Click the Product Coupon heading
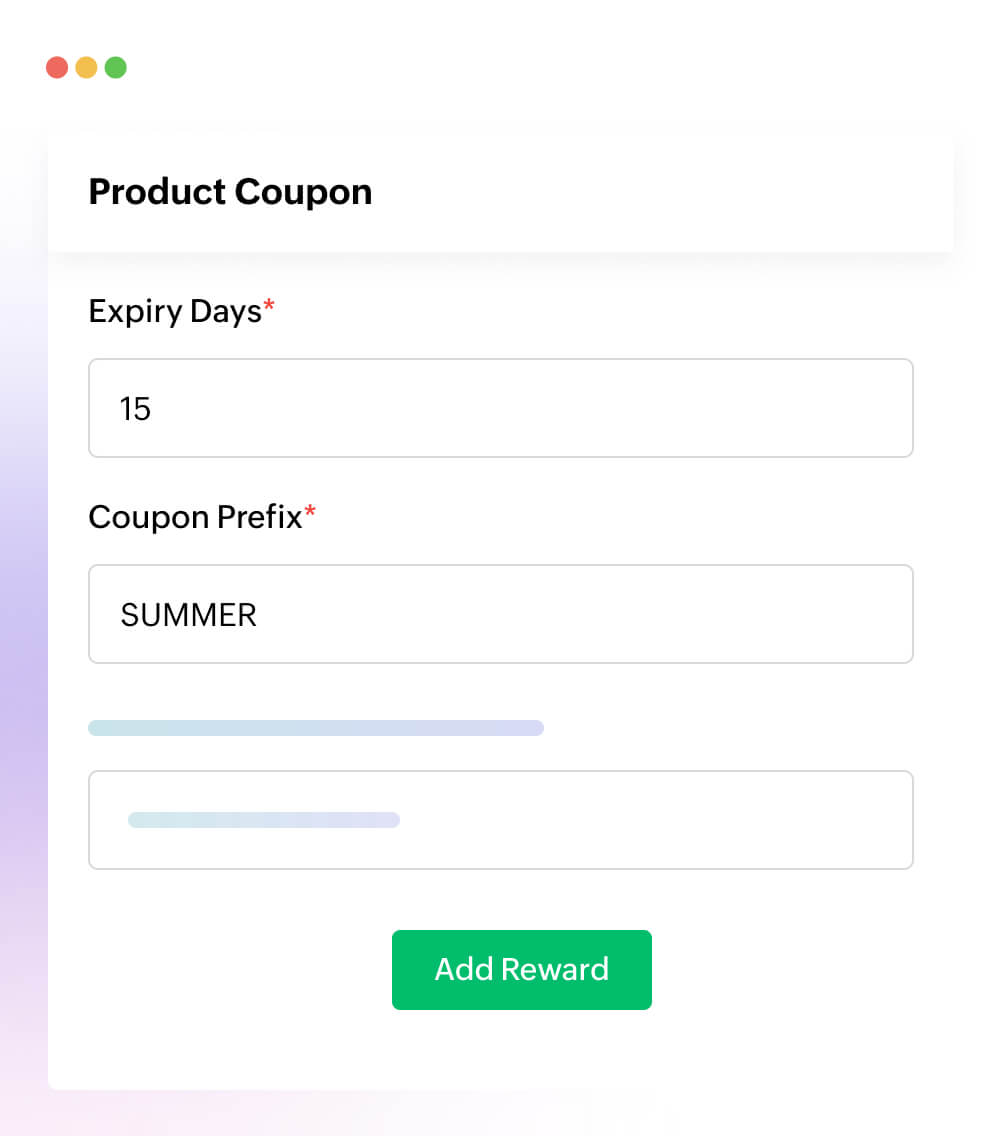Image resolution: width=1000 pixels, height=1136 pixels. [x=230, y=191]
